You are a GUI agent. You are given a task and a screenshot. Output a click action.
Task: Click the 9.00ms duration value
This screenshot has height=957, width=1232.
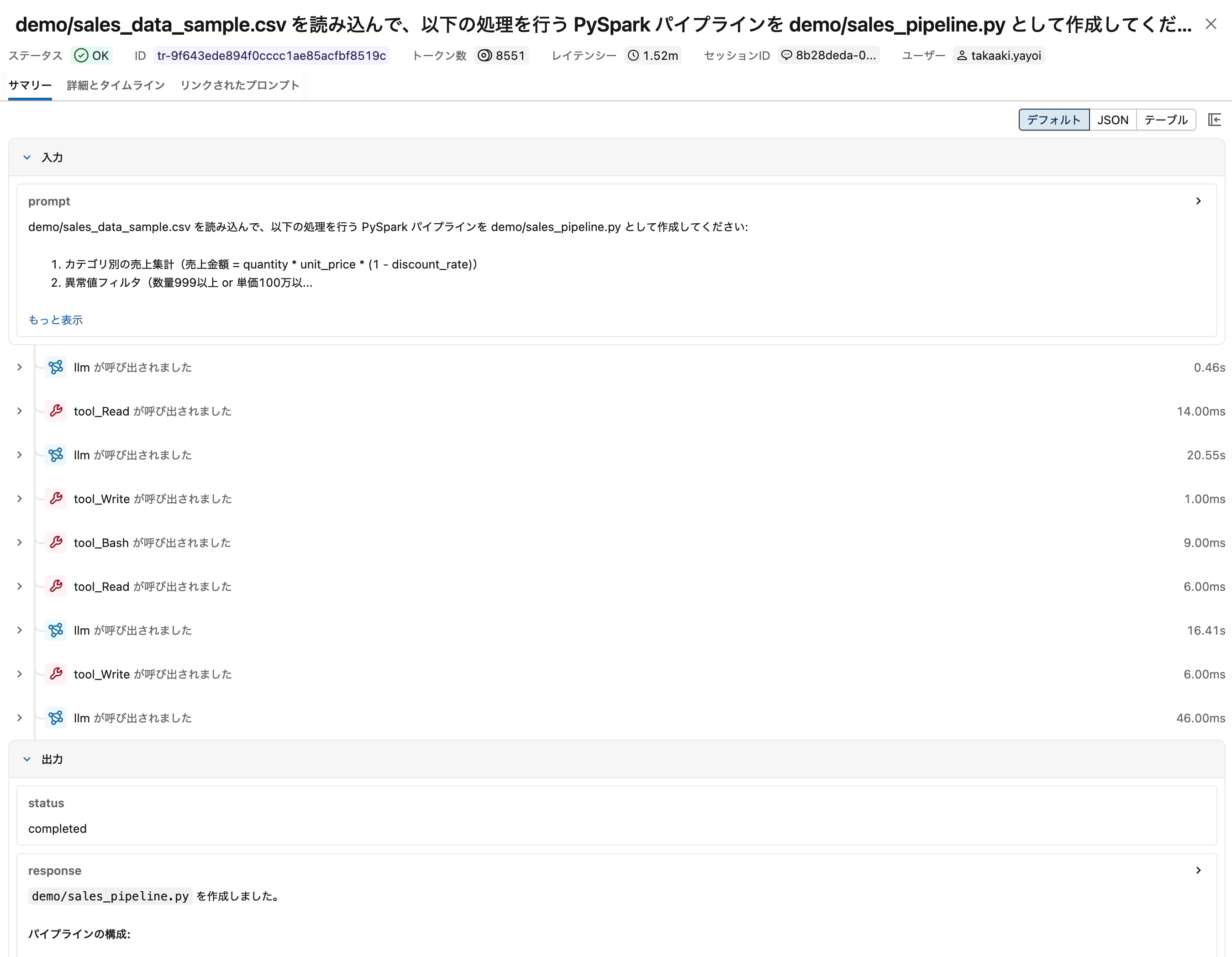[1204, 542]
